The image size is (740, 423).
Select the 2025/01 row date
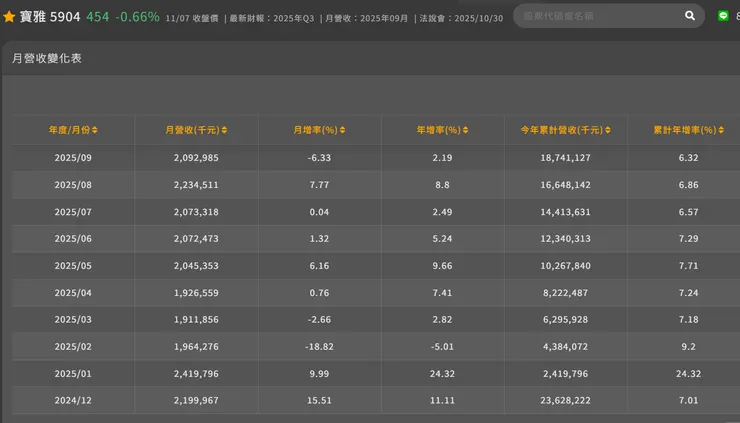(73, 373)
